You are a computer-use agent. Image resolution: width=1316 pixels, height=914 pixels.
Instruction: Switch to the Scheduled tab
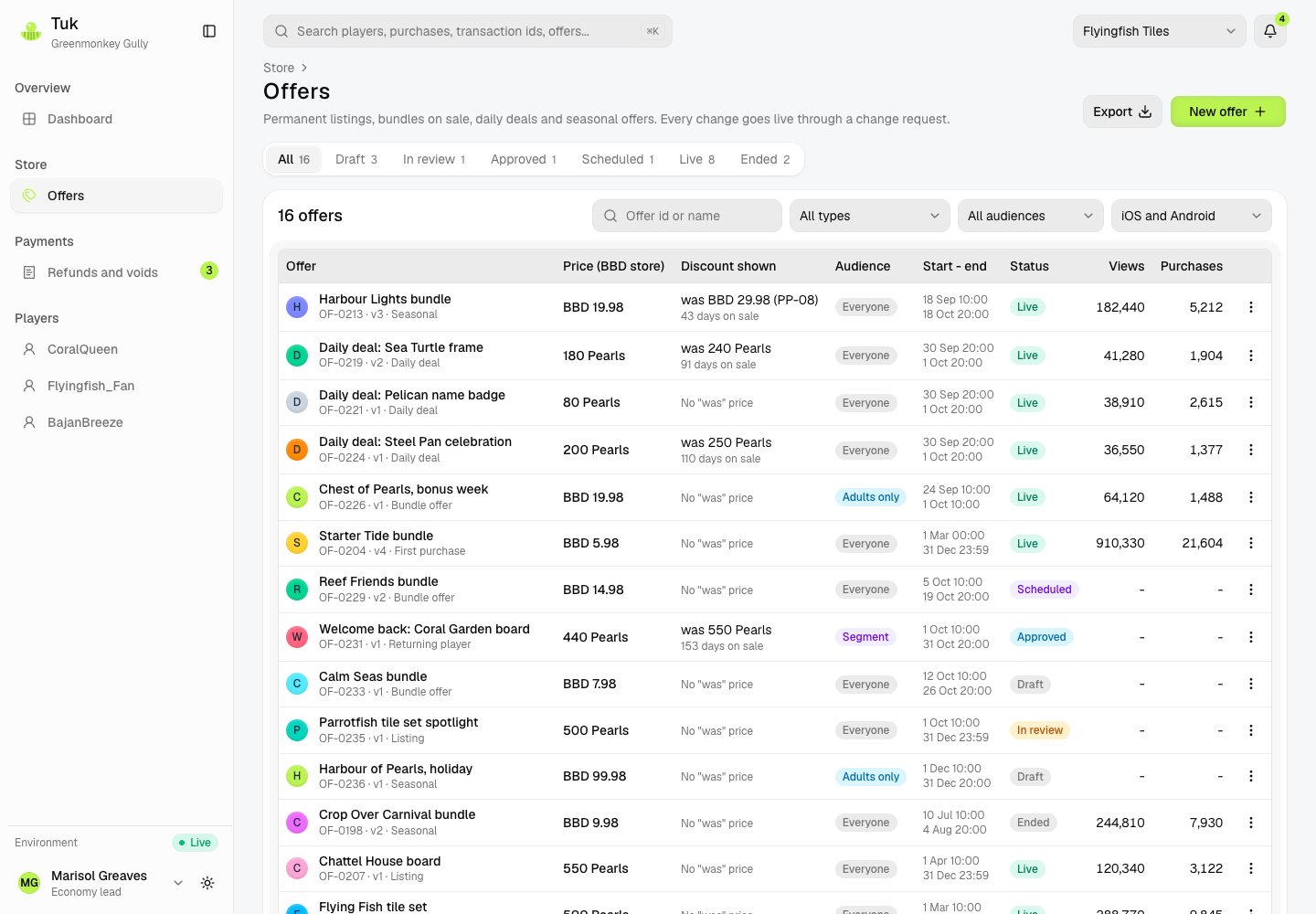618,159
